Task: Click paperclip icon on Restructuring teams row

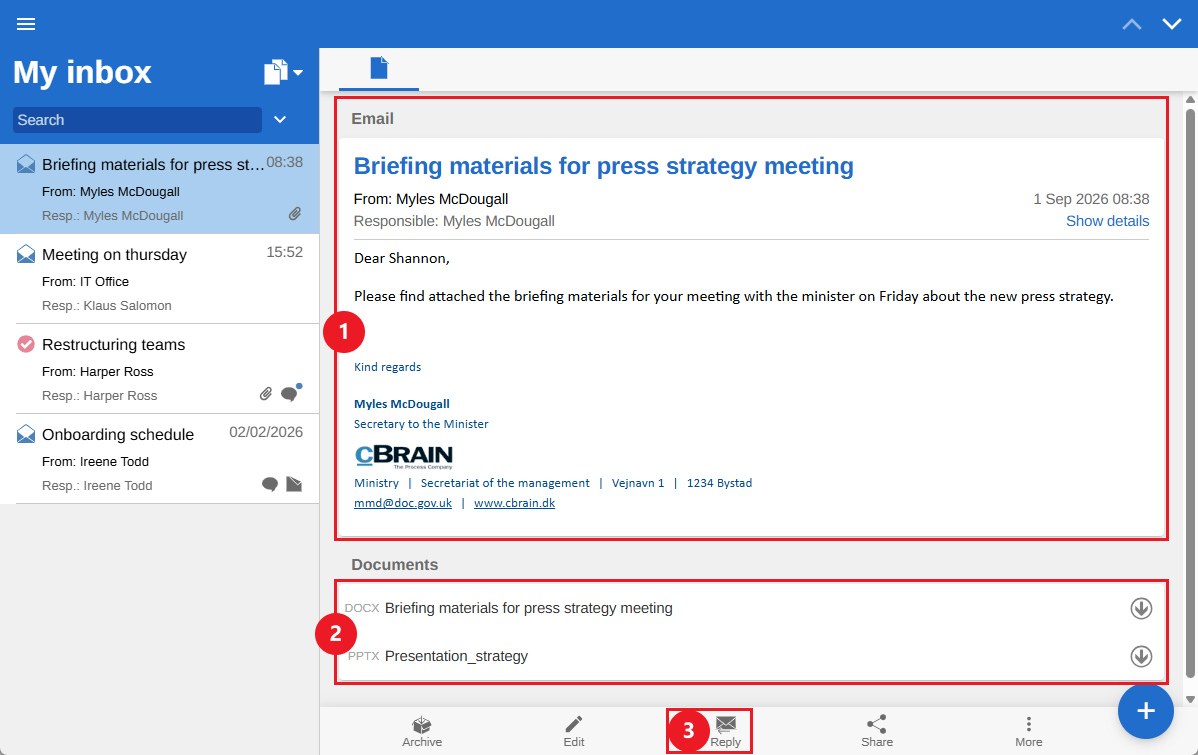Action: click(266, 394)
